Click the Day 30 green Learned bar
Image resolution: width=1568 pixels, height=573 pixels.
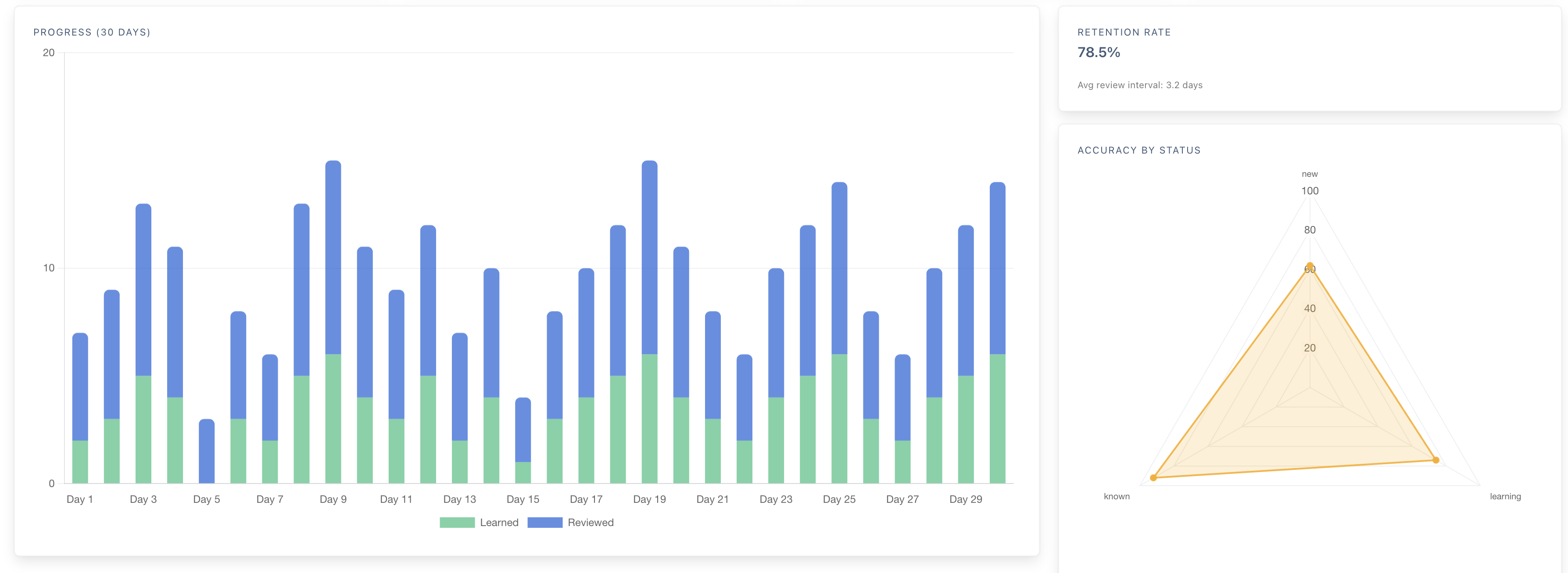coord(997,419)
